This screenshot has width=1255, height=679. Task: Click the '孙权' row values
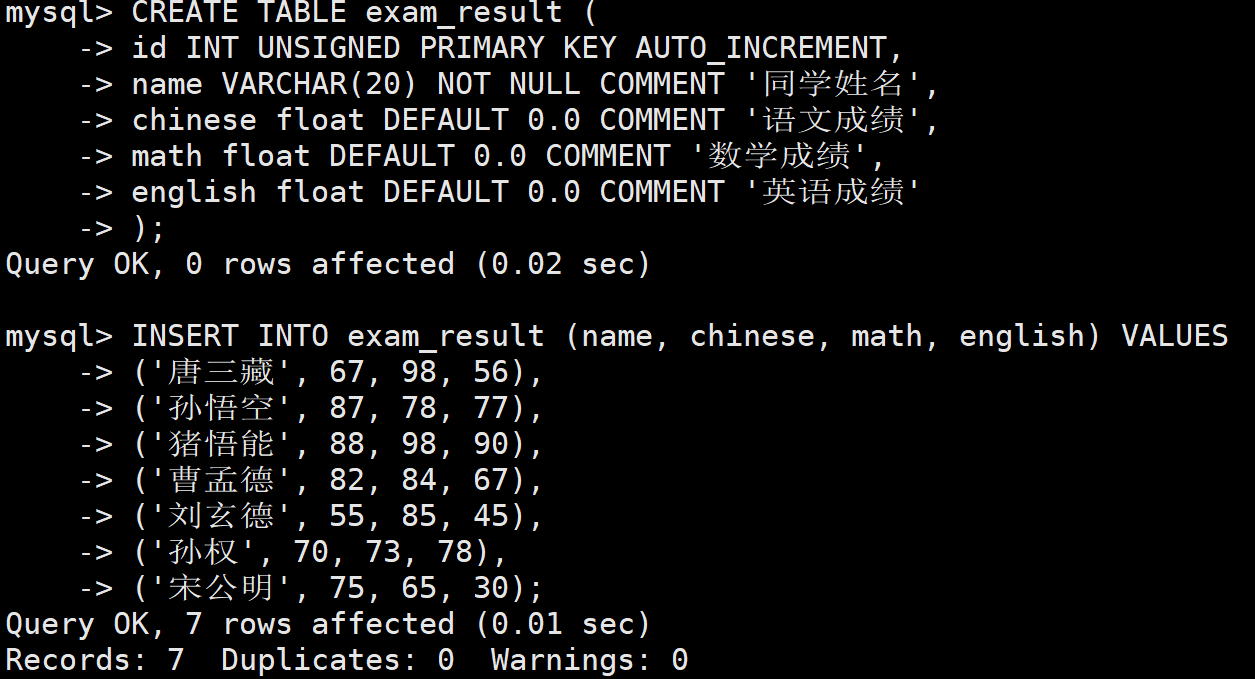tap(320, 552)
